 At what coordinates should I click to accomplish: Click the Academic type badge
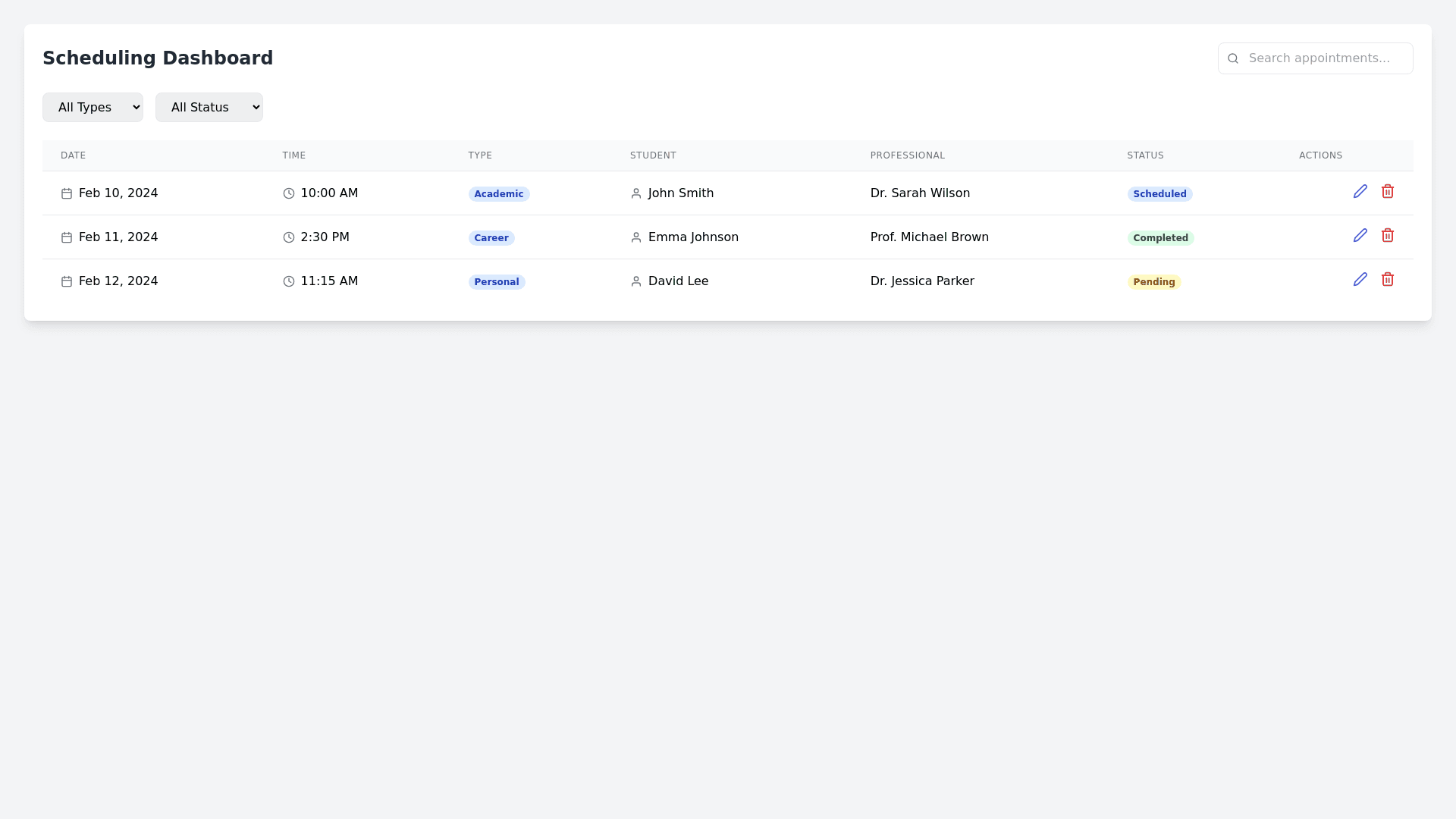click(x=498, y=194)
